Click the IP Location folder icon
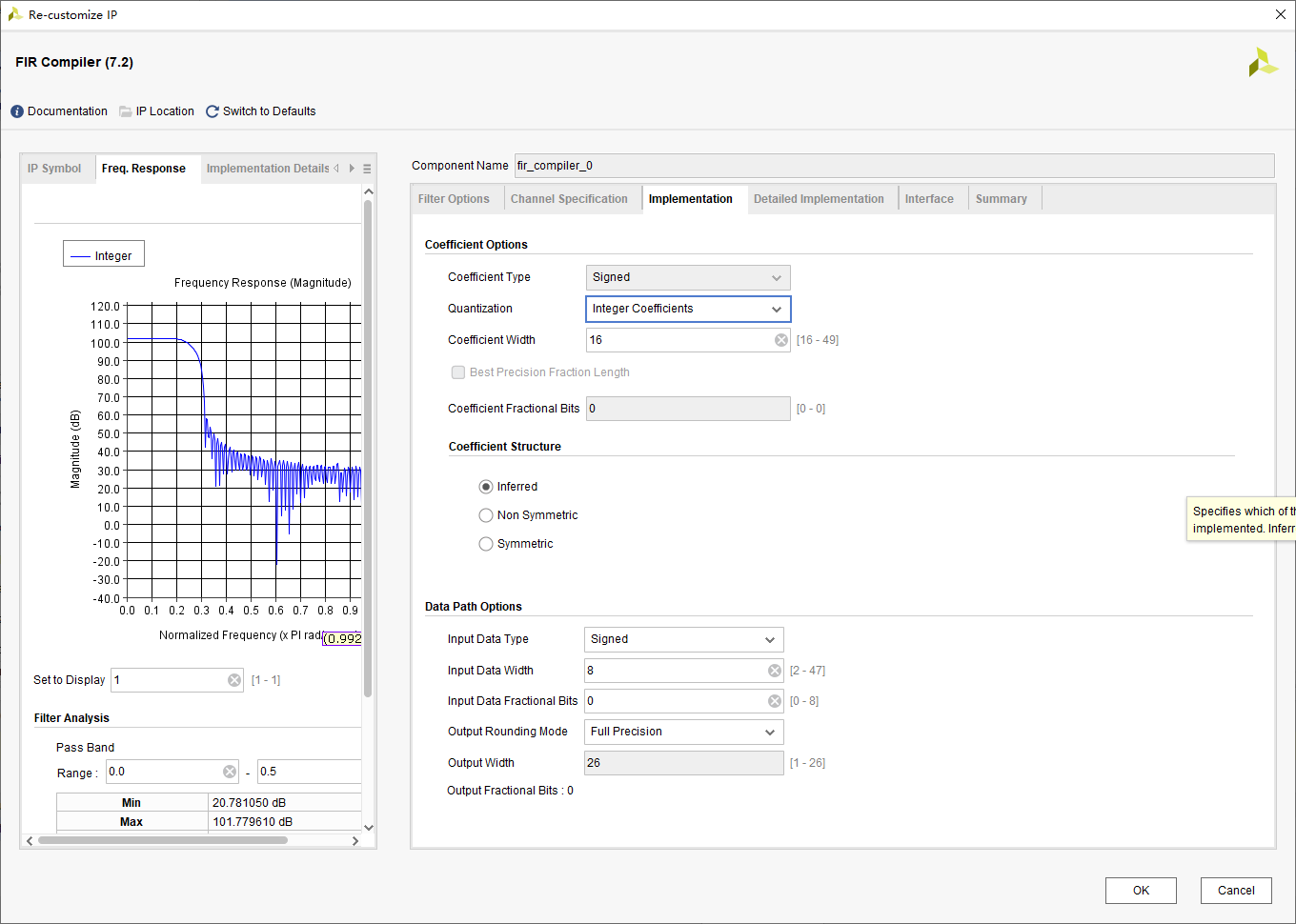This screenshot has width=1296, height=924. point(126,111)
